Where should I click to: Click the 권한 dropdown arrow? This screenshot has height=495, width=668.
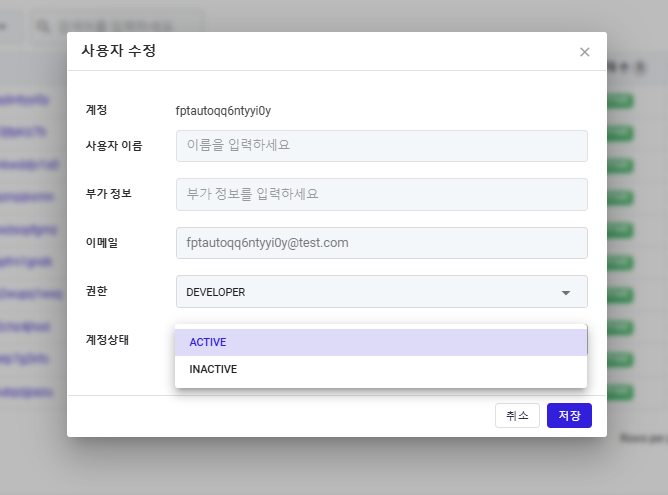click(566, 293)
